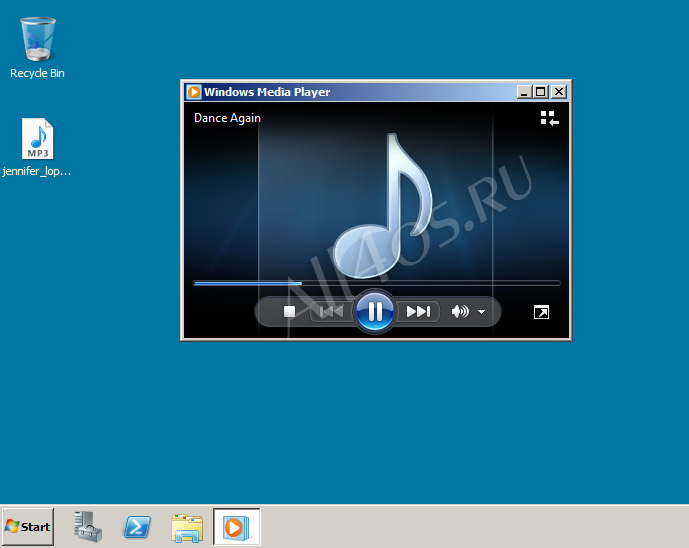Open the Start menu
The image size is (689, 548).
coord(28,526)
